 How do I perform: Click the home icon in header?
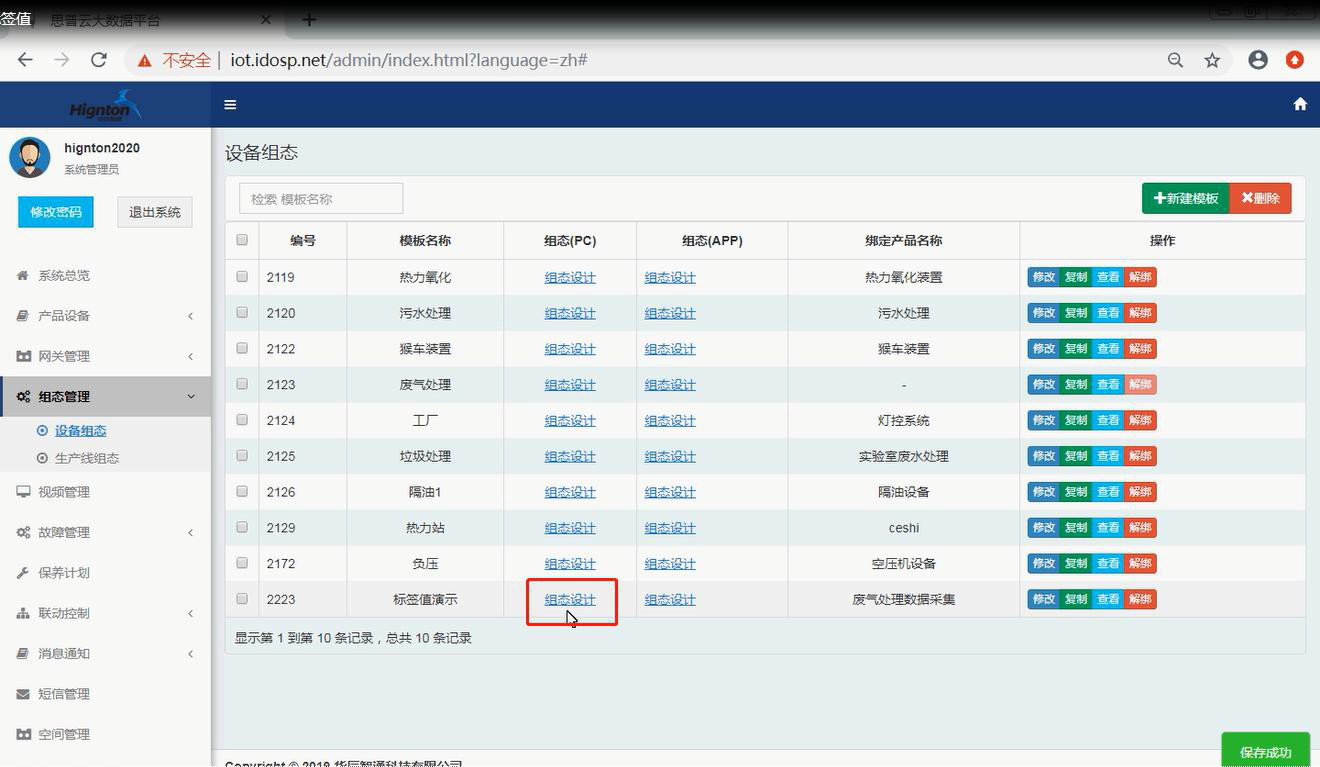1300,104
